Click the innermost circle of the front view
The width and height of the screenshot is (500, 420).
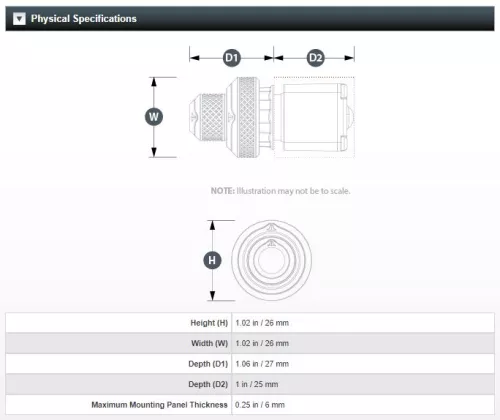(271, 261)
